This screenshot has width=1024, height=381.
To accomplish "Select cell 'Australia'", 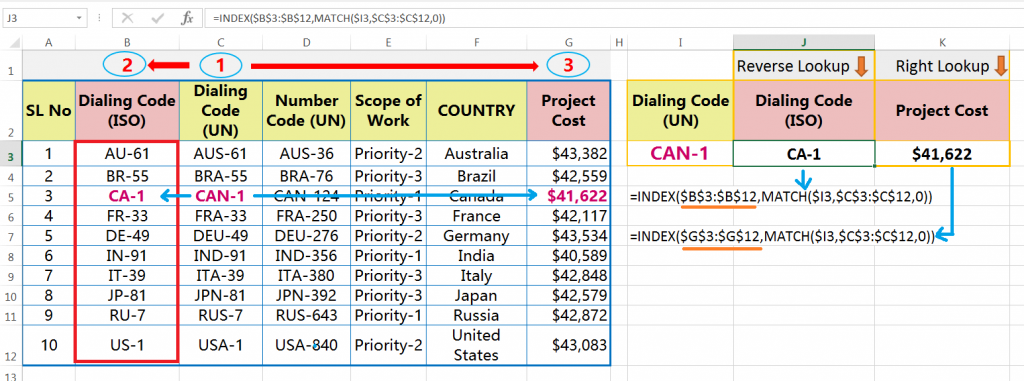I will click(477, 154).
